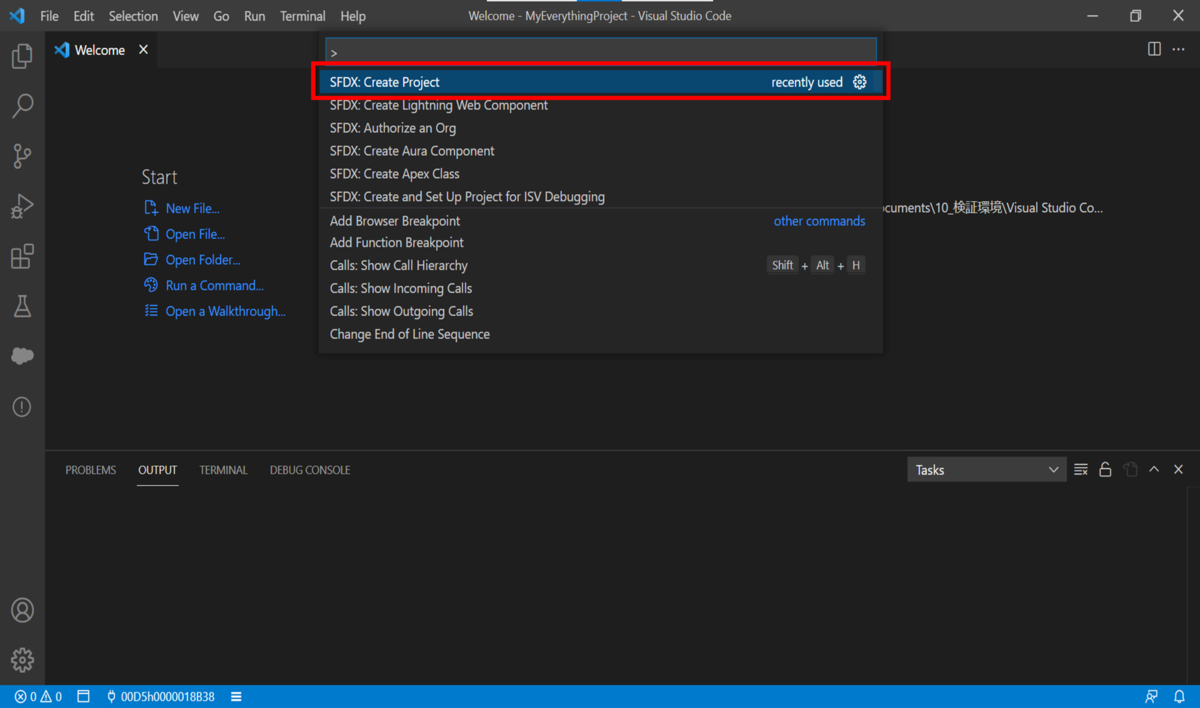Click the gear icon beside SFDX: Create Project
Viewport: 1200px width, 708px height.
point(860,82)
